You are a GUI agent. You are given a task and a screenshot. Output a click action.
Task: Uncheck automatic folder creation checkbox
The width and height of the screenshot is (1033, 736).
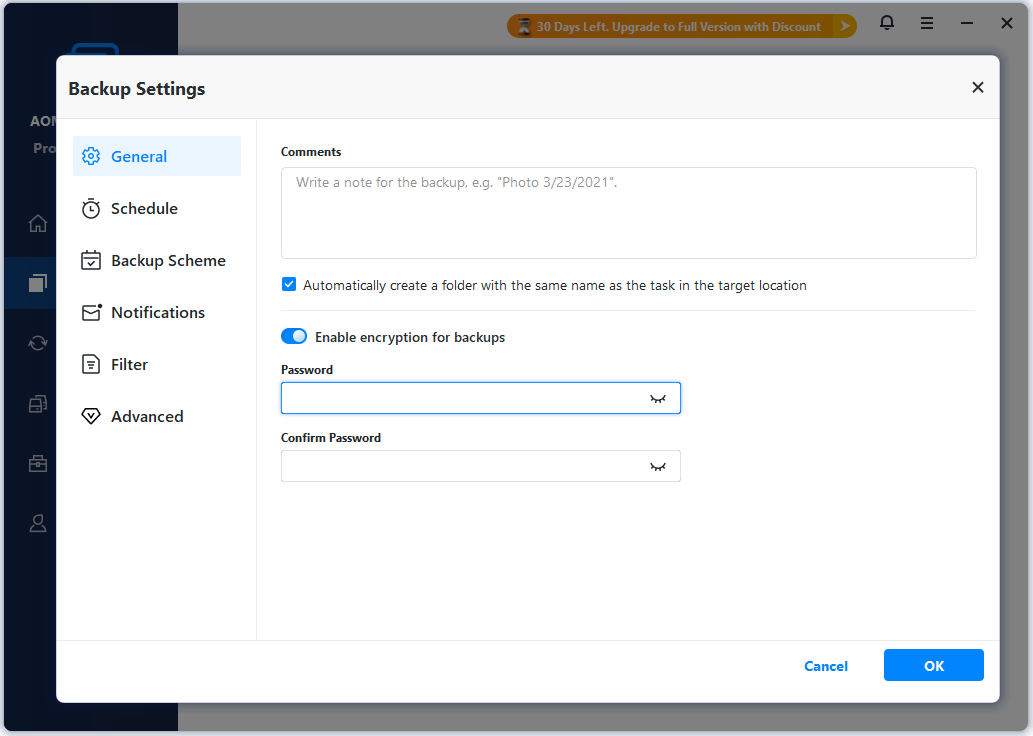pos(289,285)
